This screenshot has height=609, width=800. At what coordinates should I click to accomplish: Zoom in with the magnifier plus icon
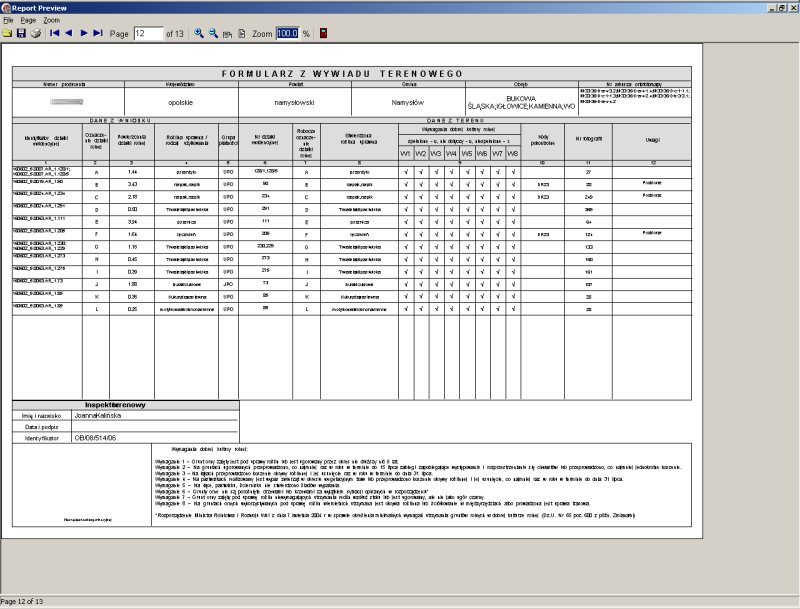pyautogui.click(x=199, y=34)
